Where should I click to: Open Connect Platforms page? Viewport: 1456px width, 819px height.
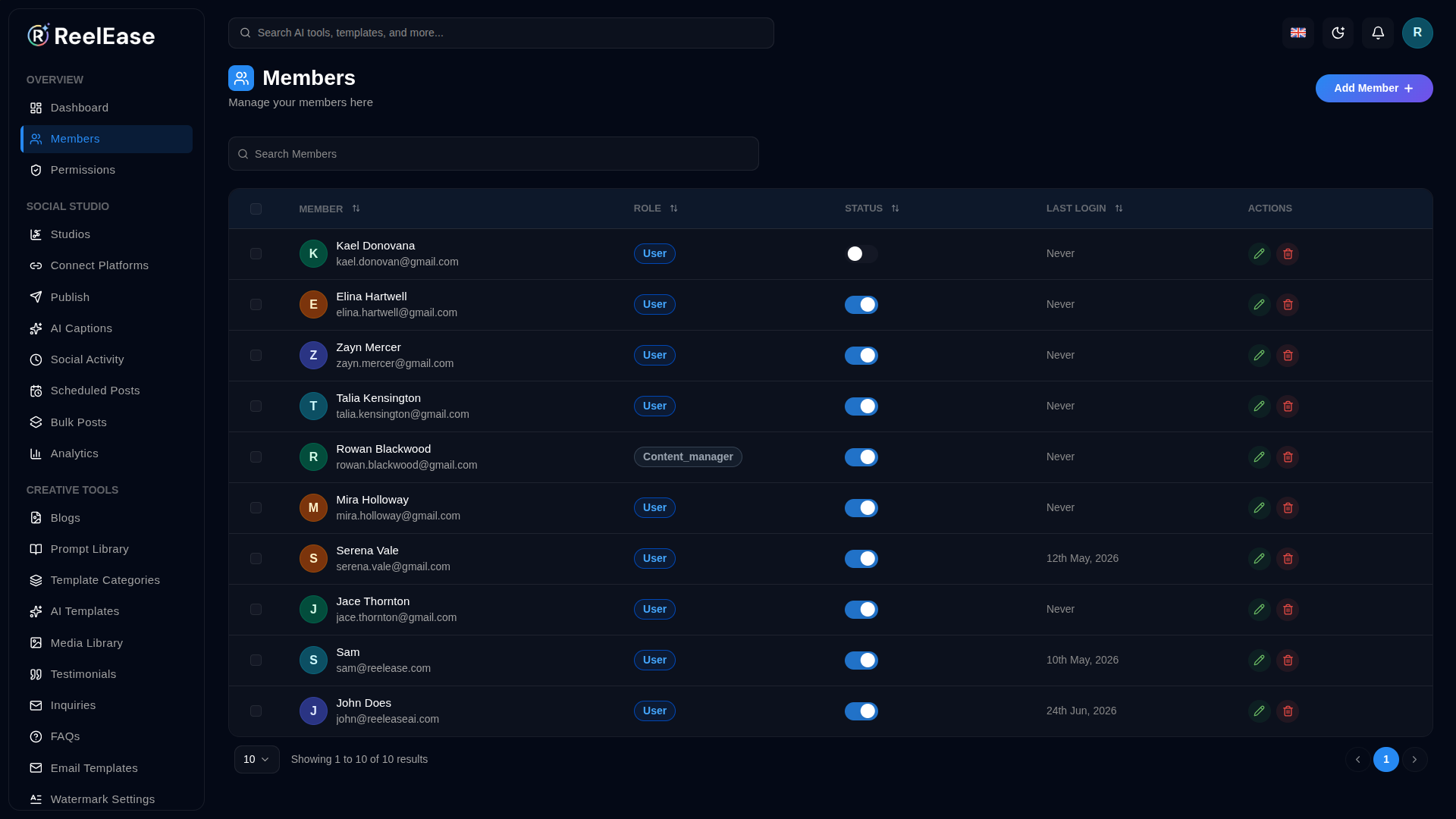point(106,265)
